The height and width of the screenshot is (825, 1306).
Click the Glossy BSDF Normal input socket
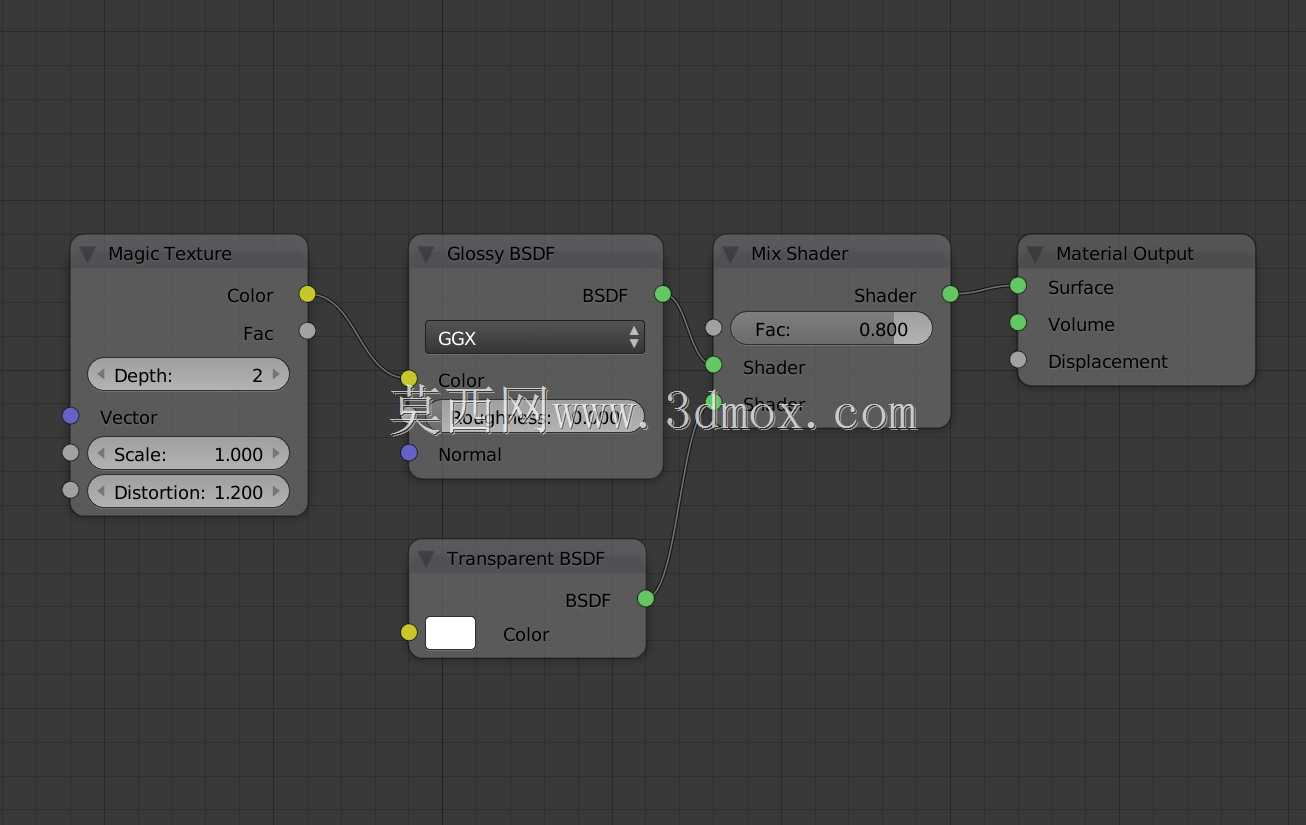click(409, 453)
